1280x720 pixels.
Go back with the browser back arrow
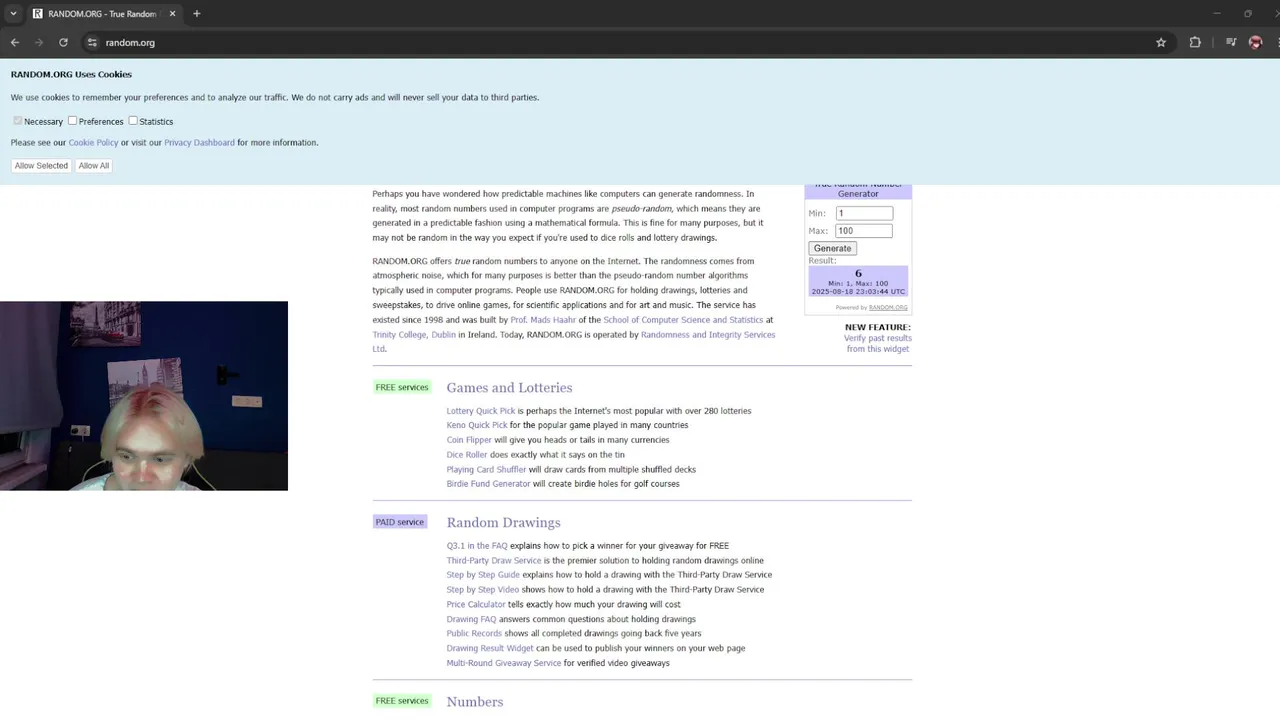coord(15,42)
